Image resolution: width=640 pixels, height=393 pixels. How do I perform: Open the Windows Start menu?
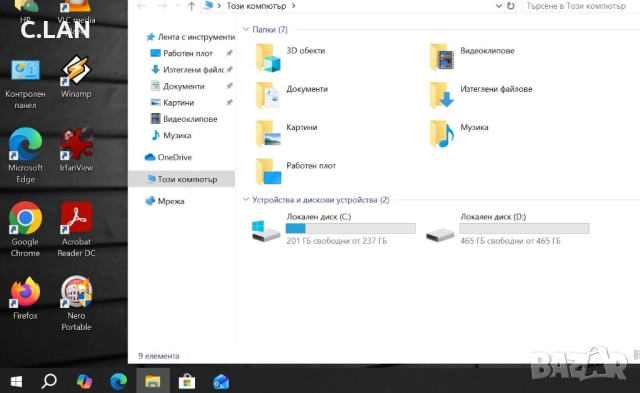pyautogui.click(x=16, y=382)
